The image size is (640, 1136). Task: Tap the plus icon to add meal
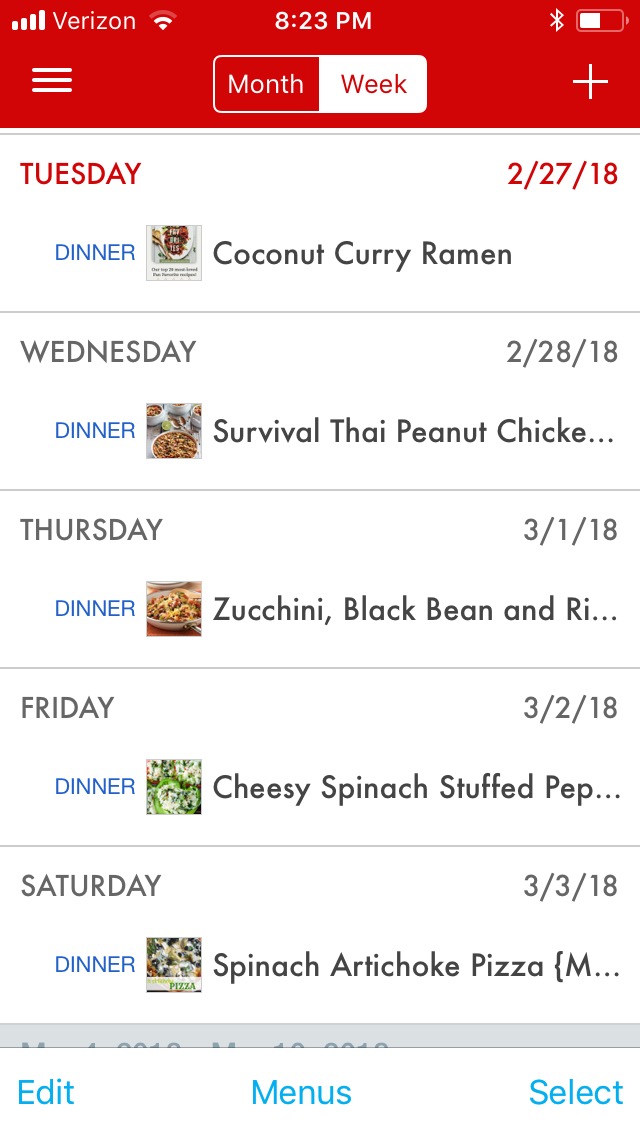590,82
